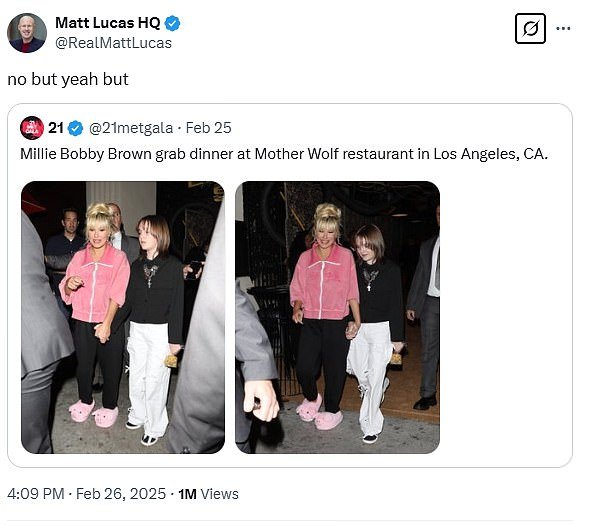Click the quoted post text about Mother Wolf restaurant
589x526 pixels.
(284, 154)
